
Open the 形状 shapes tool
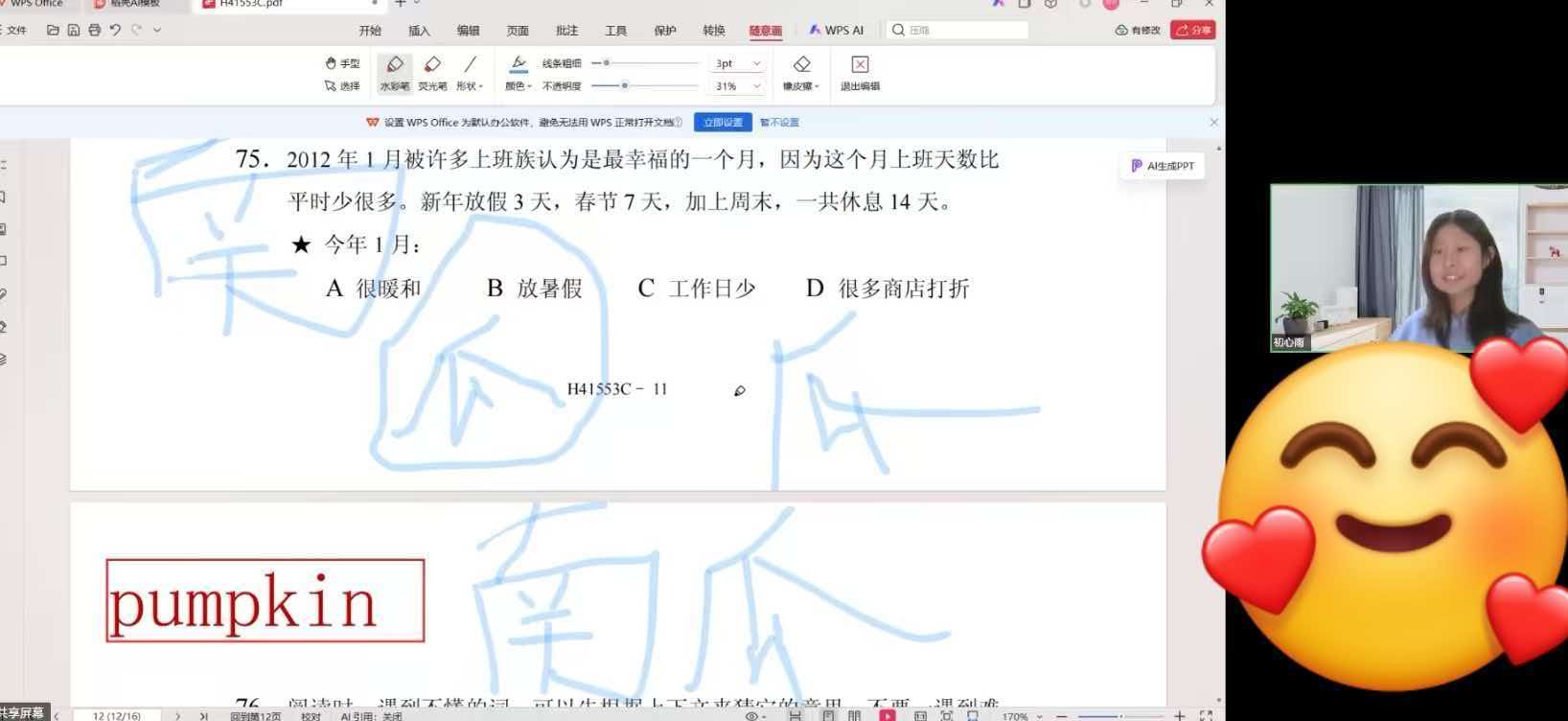470,73
